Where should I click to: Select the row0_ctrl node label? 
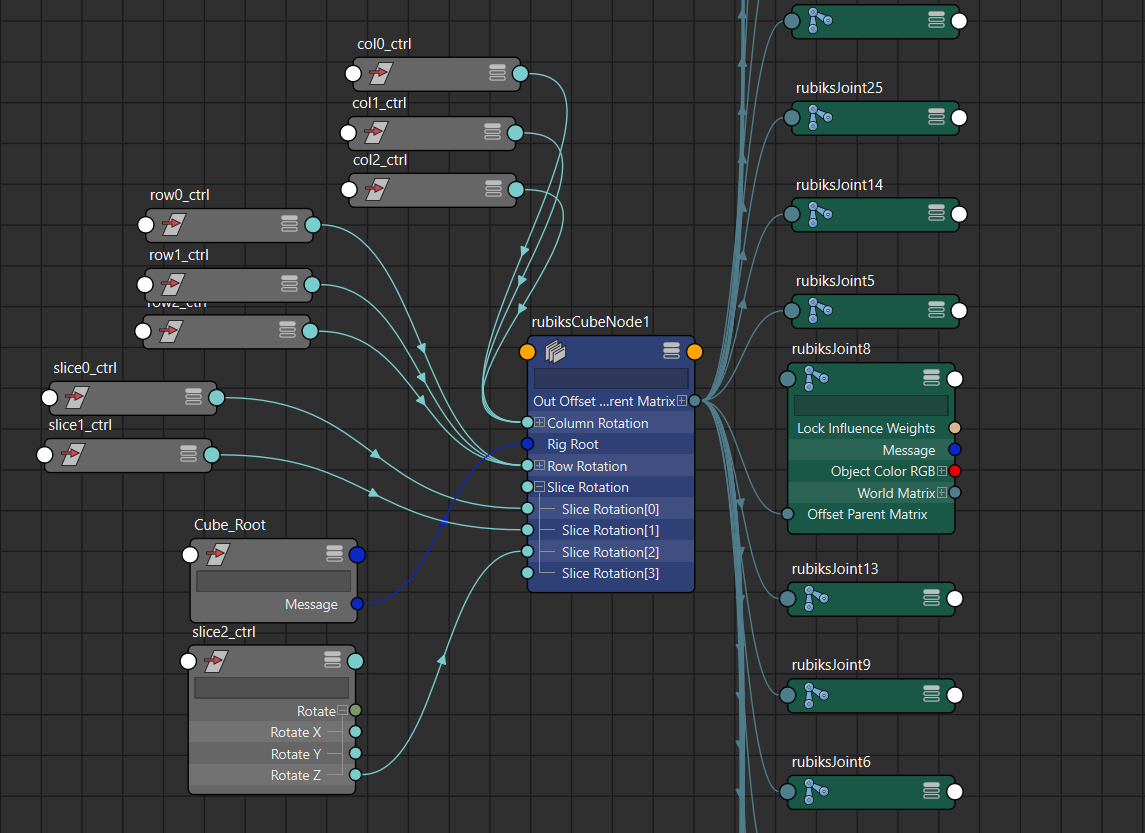180,195
